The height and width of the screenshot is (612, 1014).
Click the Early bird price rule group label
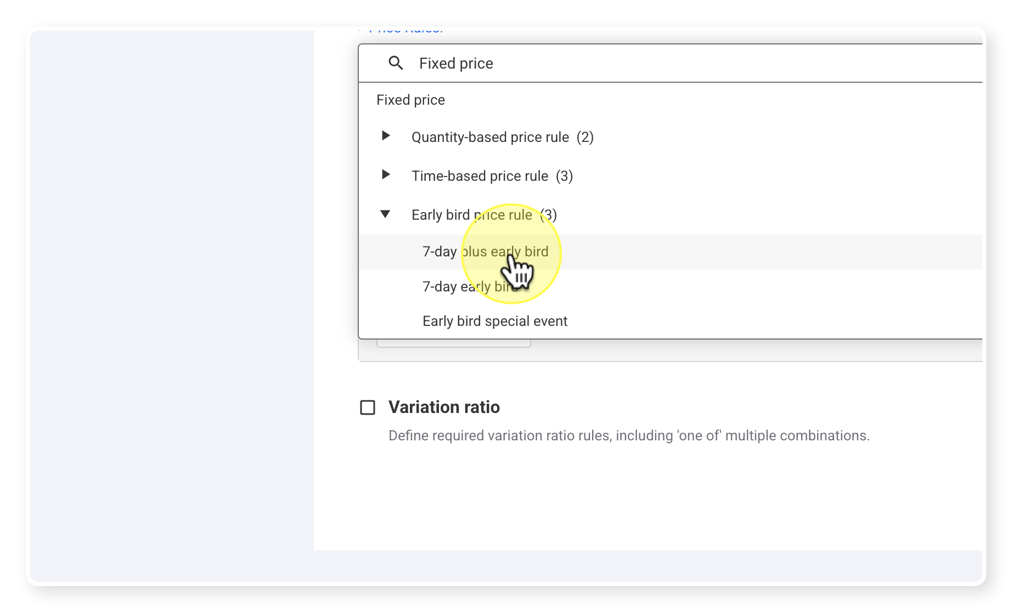472,215
